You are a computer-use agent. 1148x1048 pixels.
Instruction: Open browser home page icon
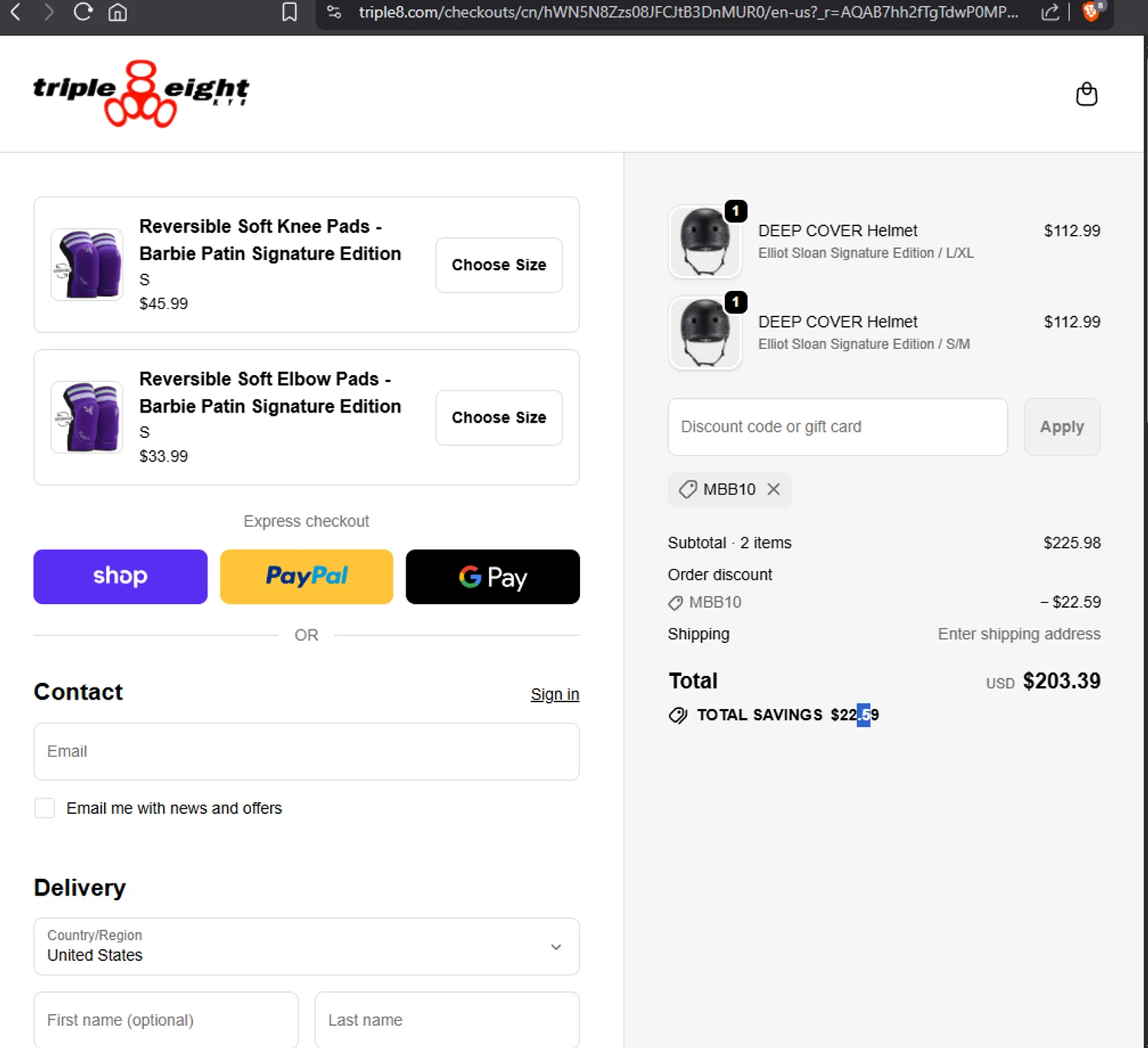[117, 11]
